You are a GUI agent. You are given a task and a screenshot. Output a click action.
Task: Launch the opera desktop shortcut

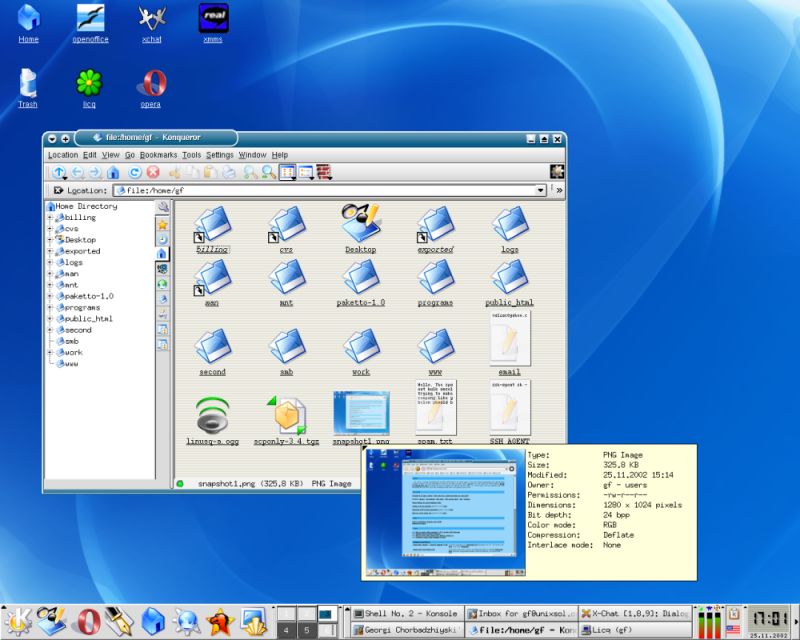[x=151, y=82]
